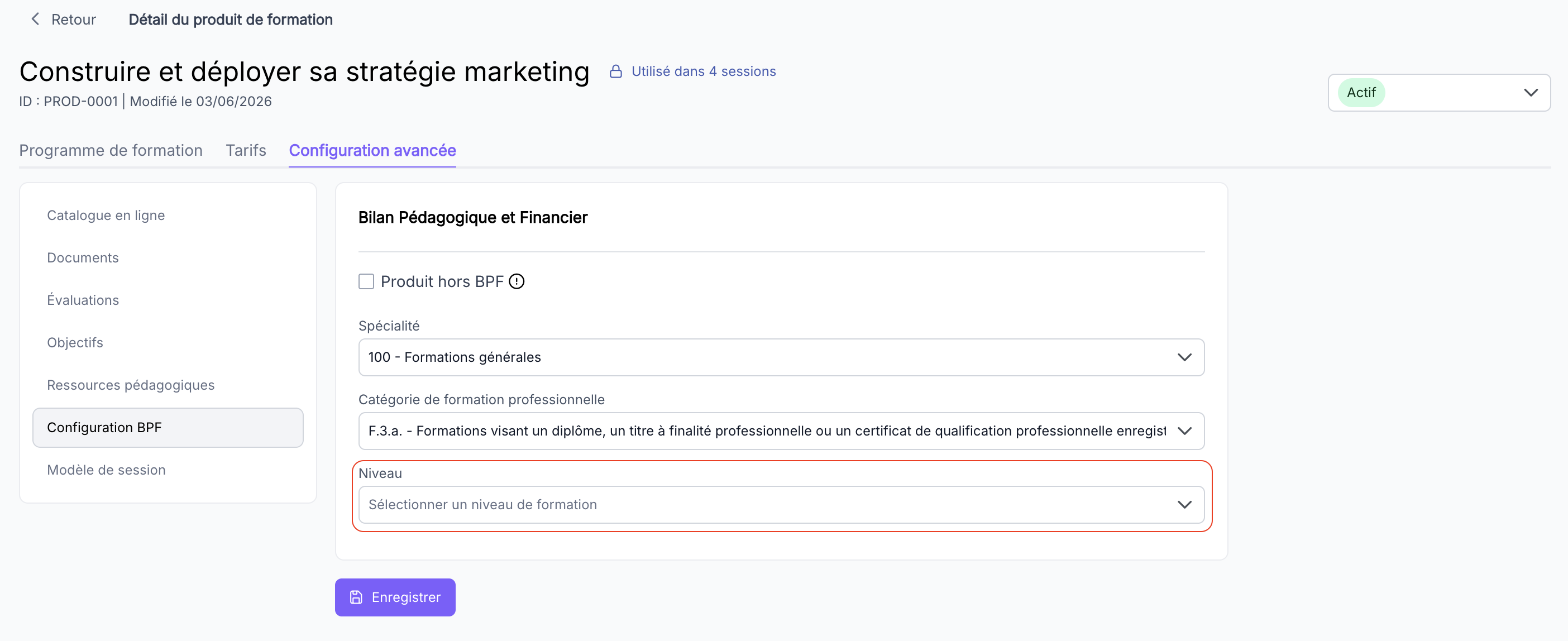Click the Enregistrer button
Screen dimensions: 1568x641
(x=395, y=597)
